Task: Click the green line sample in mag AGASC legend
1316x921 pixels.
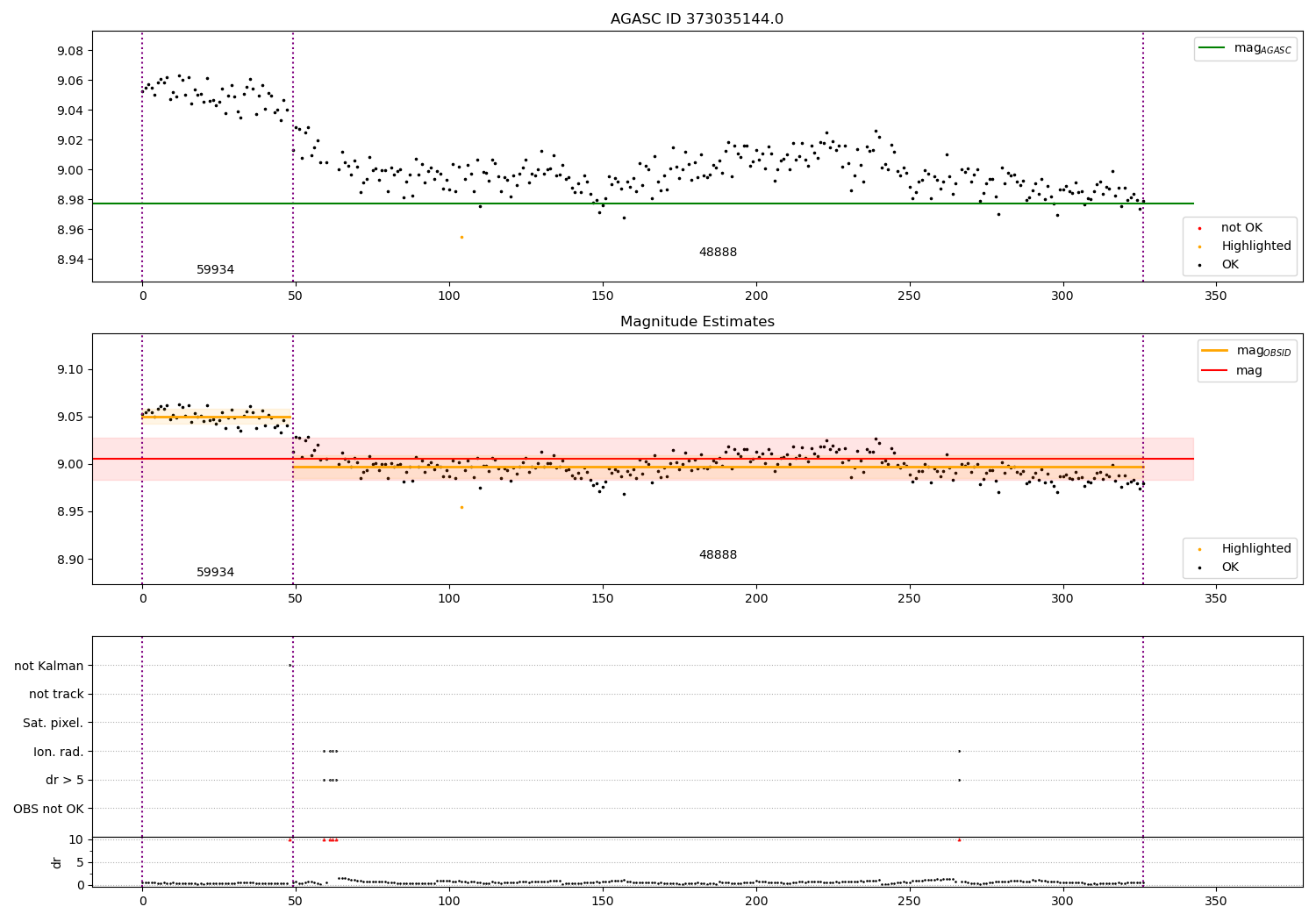Action: [1212, 48]
